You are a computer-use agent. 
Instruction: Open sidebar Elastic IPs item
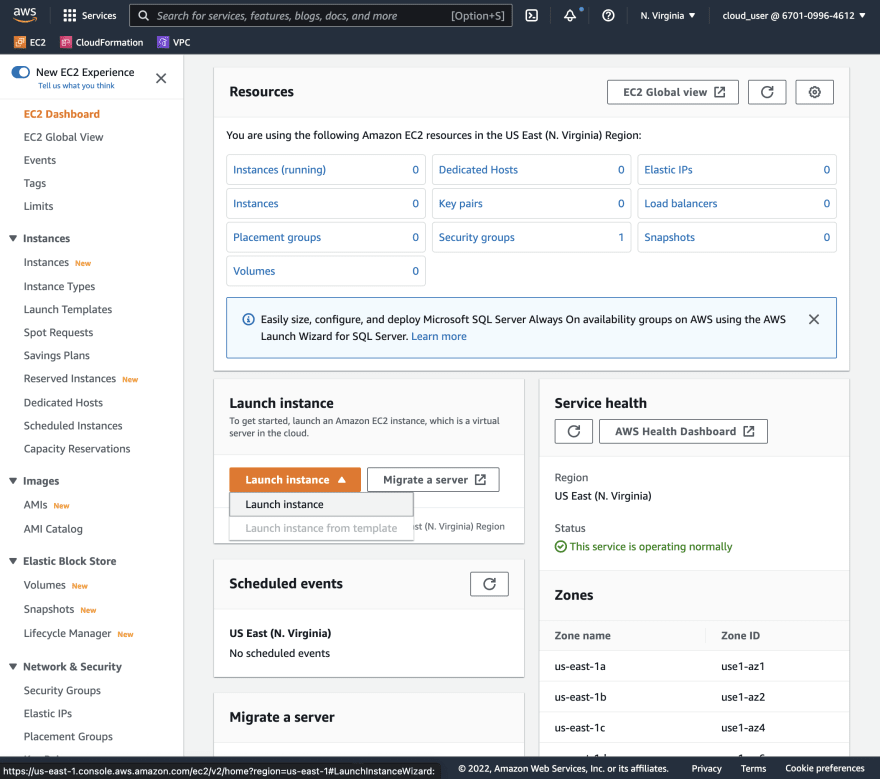click(48, 713)
